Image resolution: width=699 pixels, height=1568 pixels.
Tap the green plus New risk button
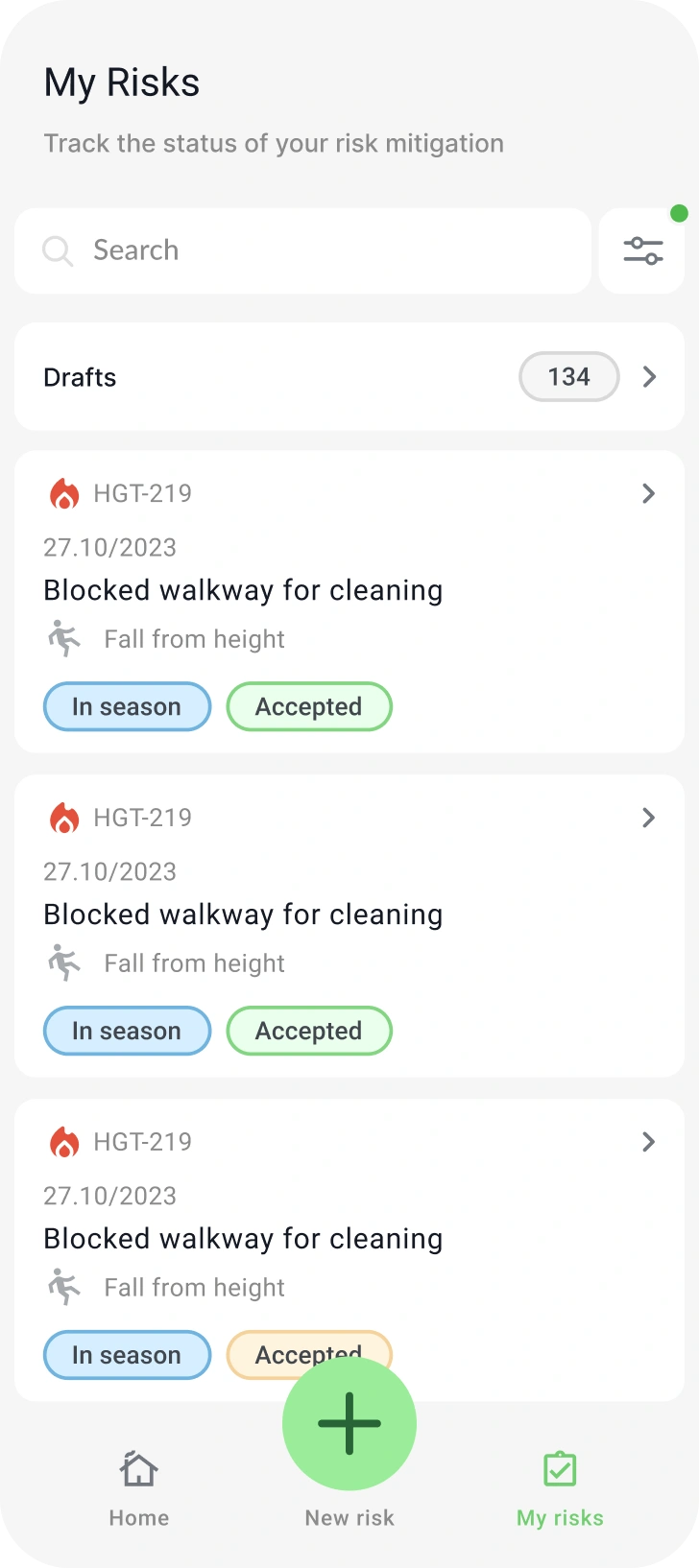349,1423
